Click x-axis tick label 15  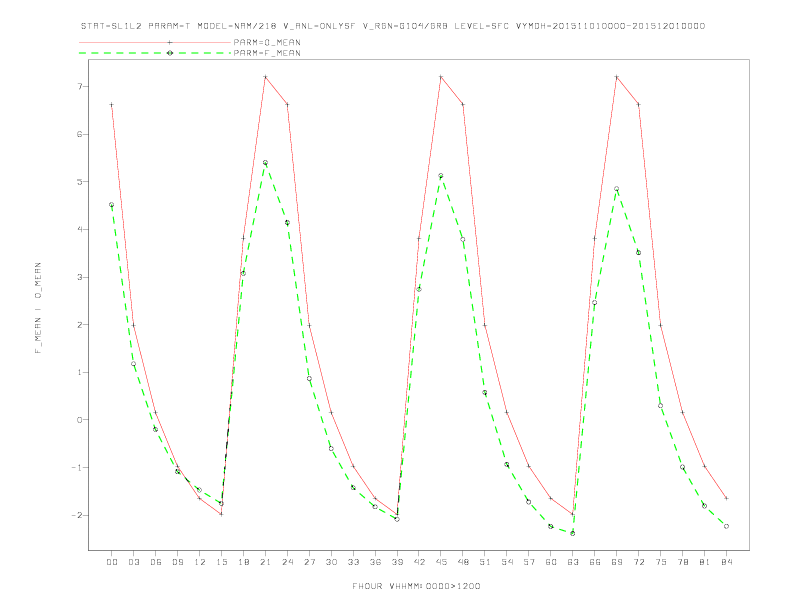pos(221,562)
